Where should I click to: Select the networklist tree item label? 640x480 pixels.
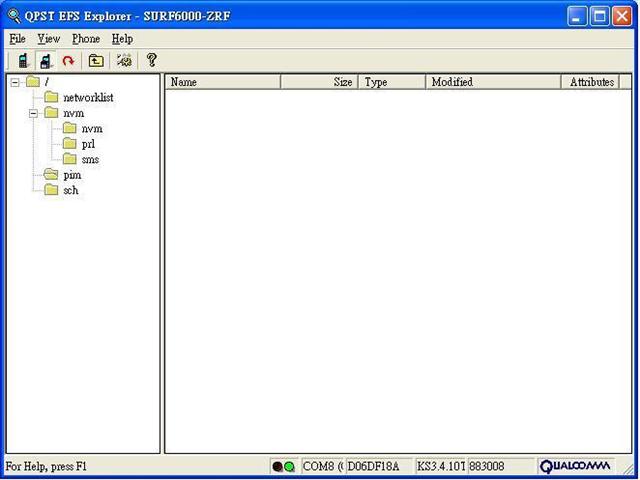click(88, 98)
